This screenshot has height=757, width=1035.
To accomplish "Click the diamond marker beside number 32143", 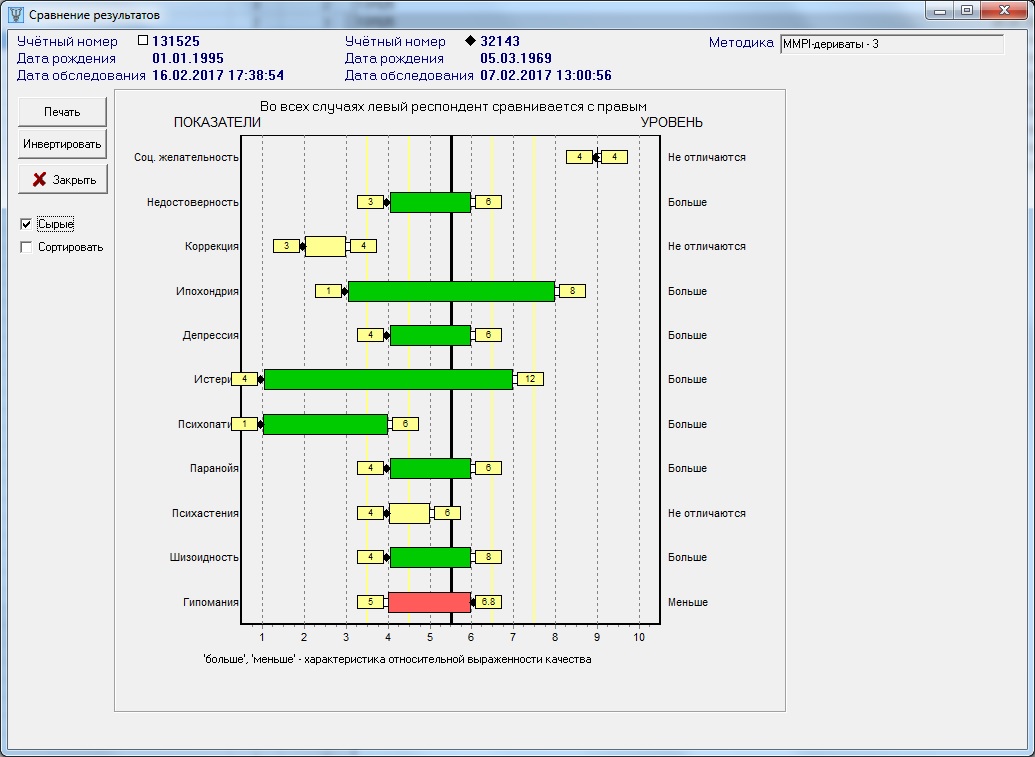I will tap(470, 41).
